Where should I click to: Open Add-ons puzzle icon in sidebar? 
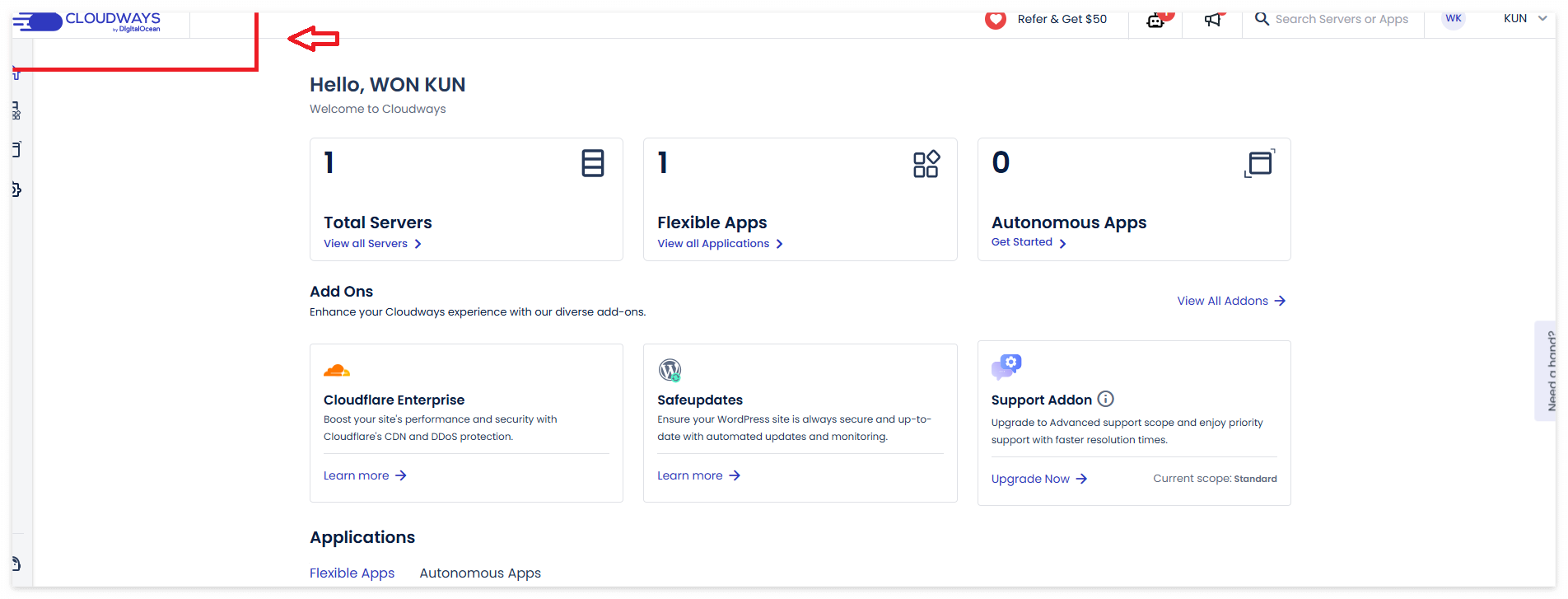(16, 190)
